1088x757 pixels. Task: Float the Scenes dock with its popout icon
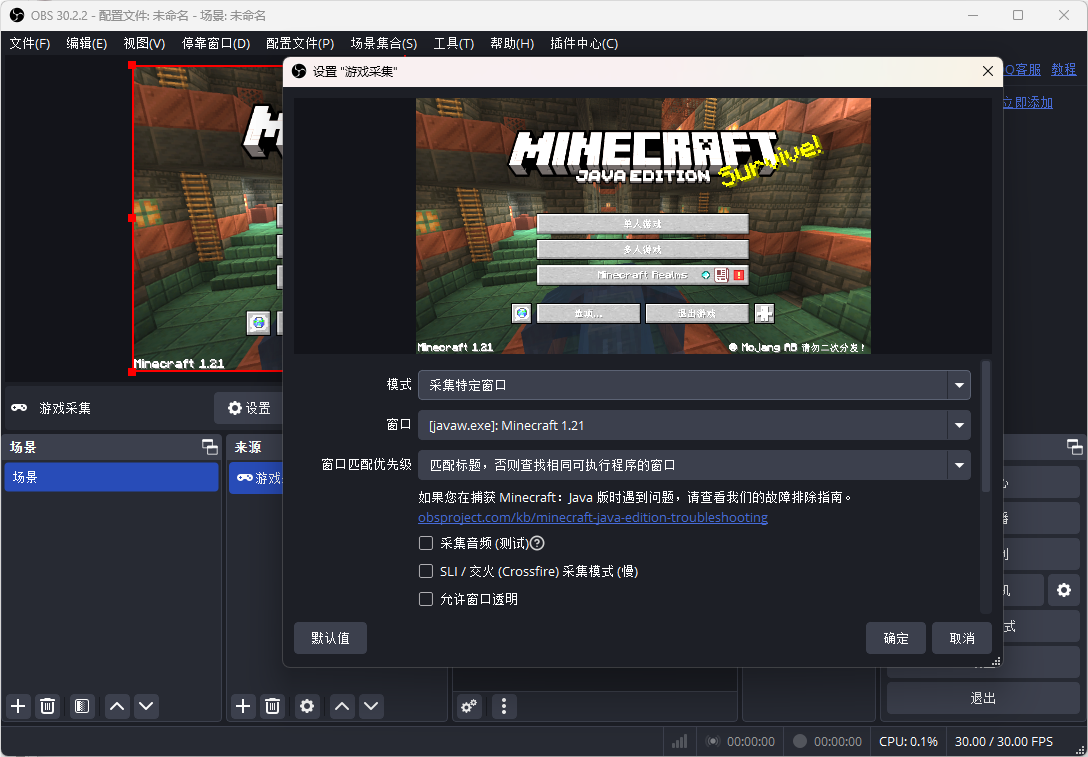click(x=210, y=447)
